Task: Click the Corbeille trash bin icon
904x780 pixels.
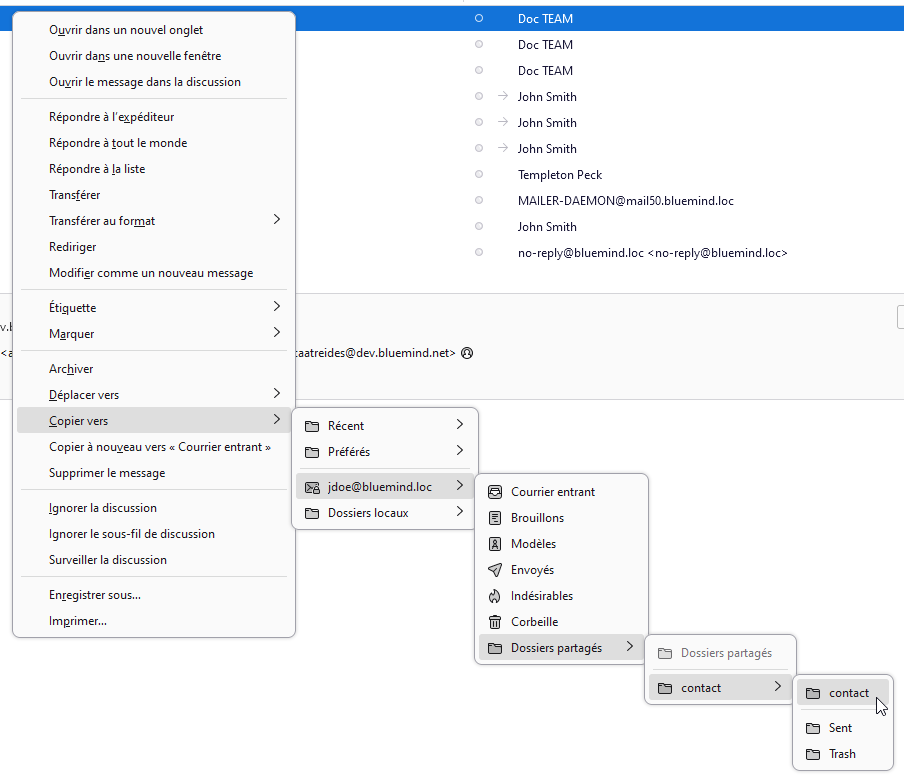Action: (x=494, y=622)
